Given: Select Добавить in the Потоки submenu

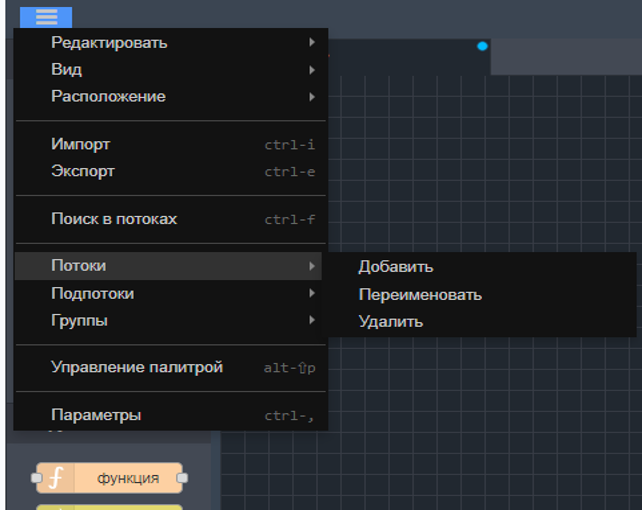Looking at the screenshot, I should 396,266.
